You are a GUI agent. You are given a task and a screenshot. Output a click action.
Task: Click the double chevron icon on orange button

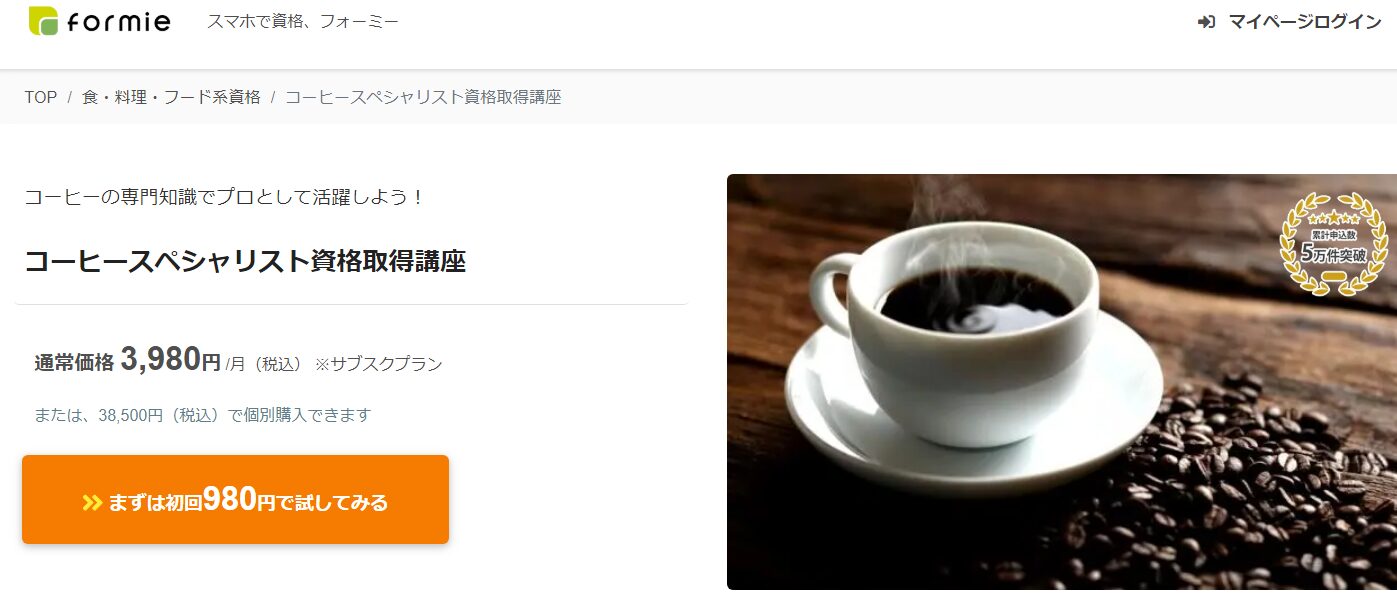pos(92,502)
